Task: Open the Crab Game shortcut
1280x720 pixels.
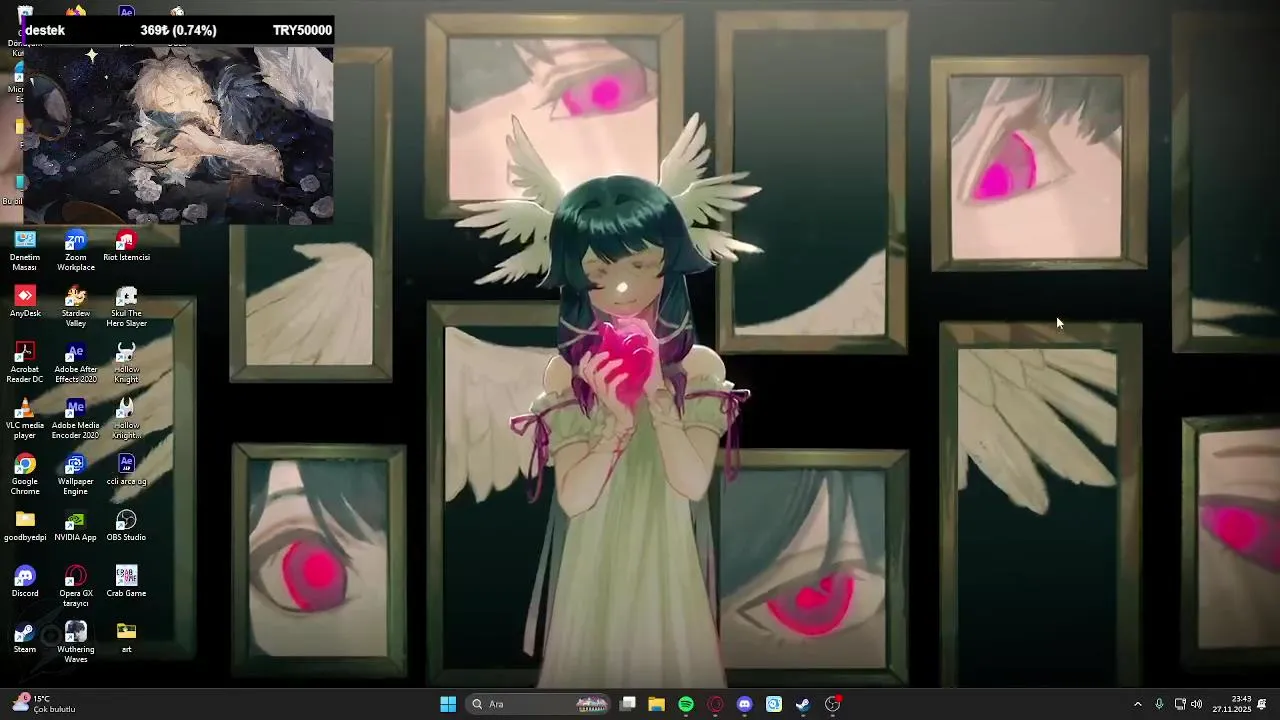Action: (126, 582)
